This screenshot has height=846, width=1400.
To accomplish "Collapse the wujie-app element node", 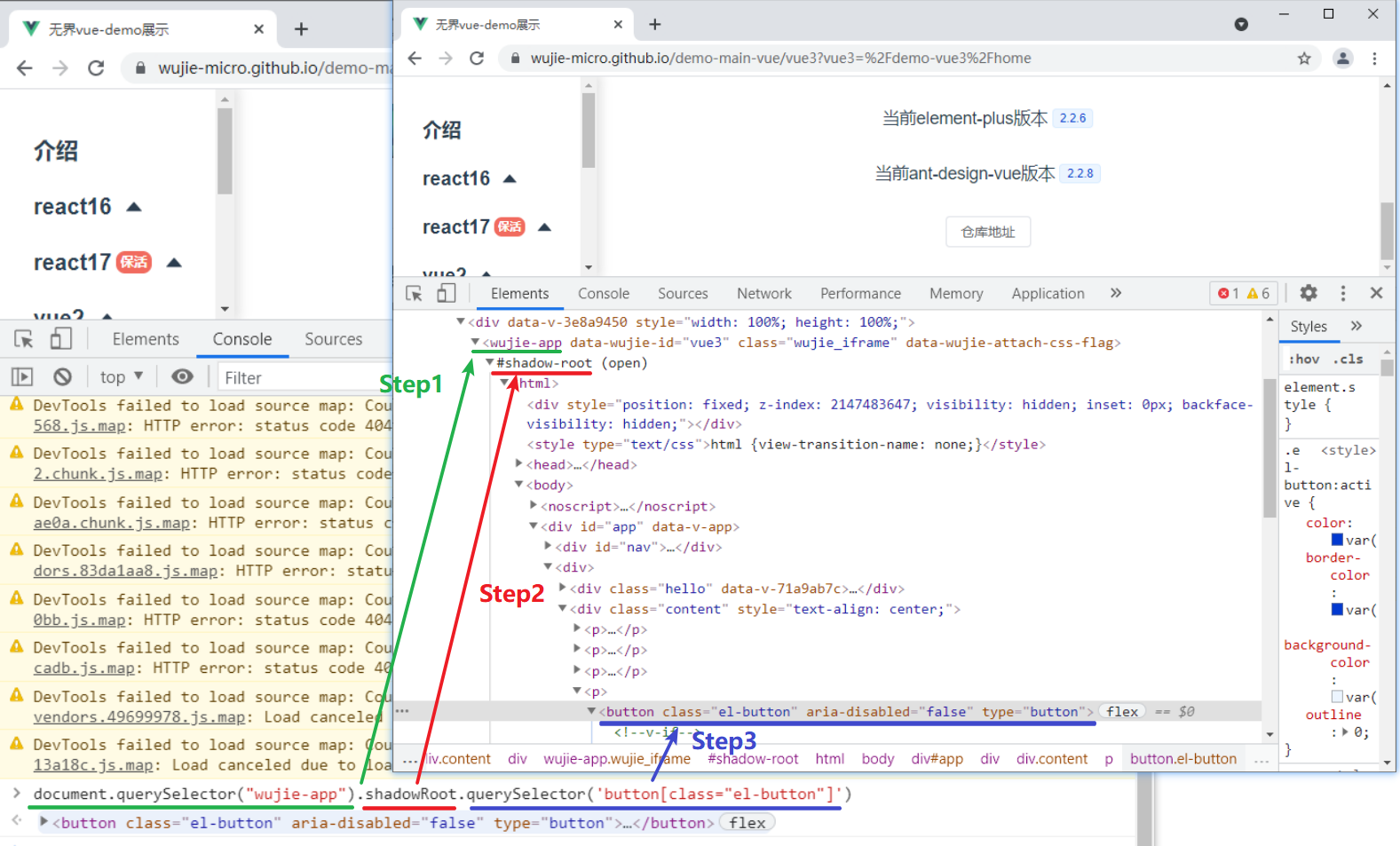I will pyautogui.click(x=475, y=342).
